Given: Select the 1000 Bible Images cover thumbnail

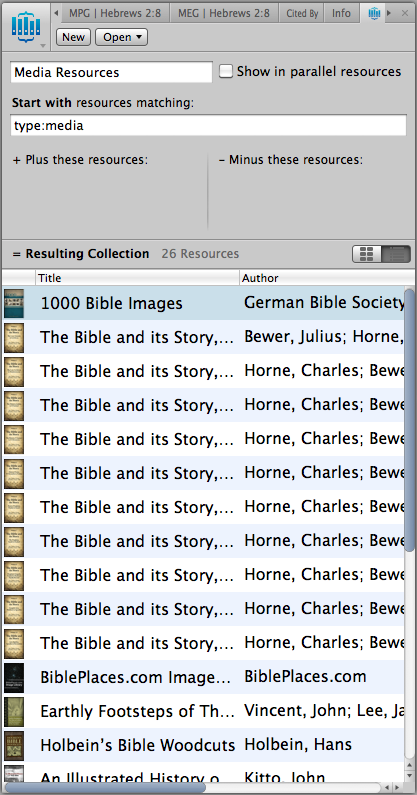Looking at the screenshot, I should [x=14, y=303].
